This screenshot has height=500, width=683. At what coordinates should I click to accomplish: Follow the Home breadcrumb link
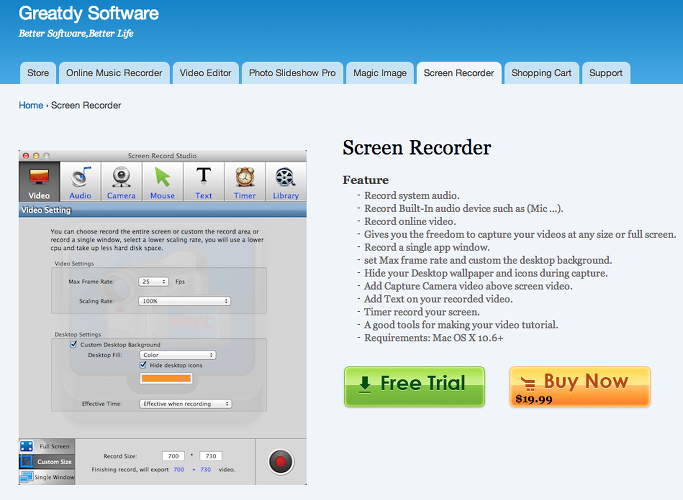tap(31, 105)
